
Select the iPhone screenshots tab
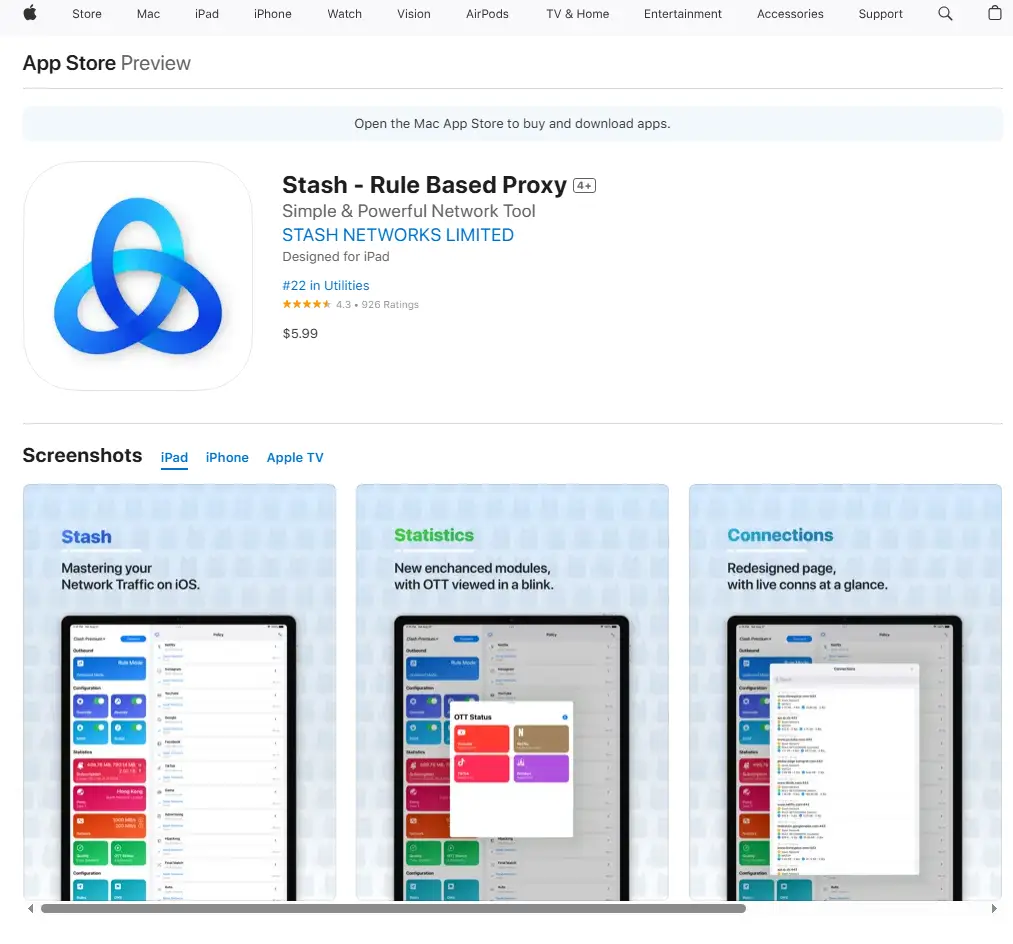[227, 457]
